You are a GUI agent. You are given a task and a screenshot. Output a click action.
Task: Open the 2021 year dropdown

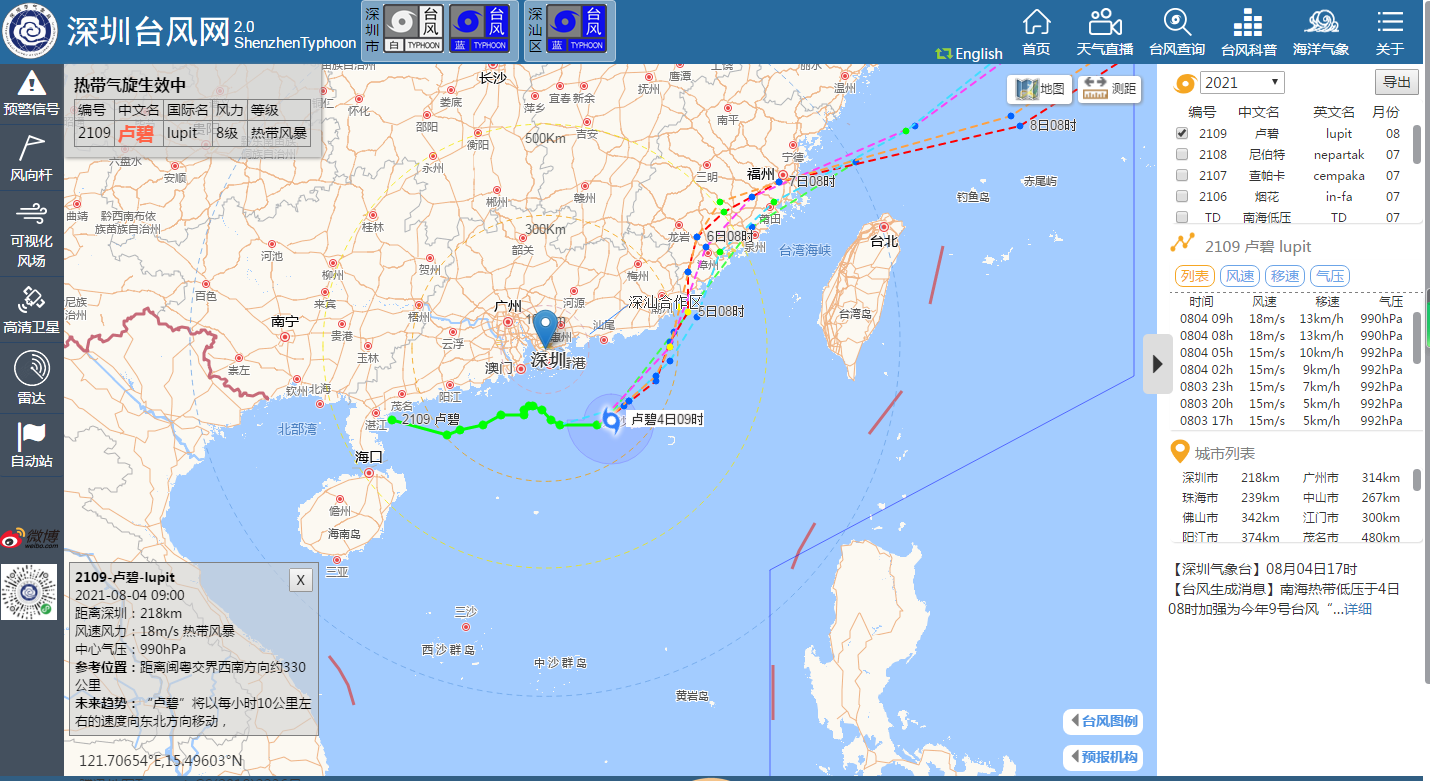(1242, 82)
